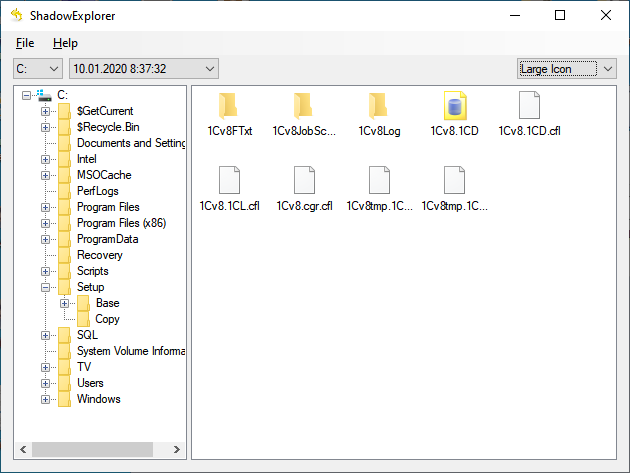The height and width of the screenshot is (473, 630).
Task: Maximize the ShadowExplorer window
Action: click(x=560, y=15)
